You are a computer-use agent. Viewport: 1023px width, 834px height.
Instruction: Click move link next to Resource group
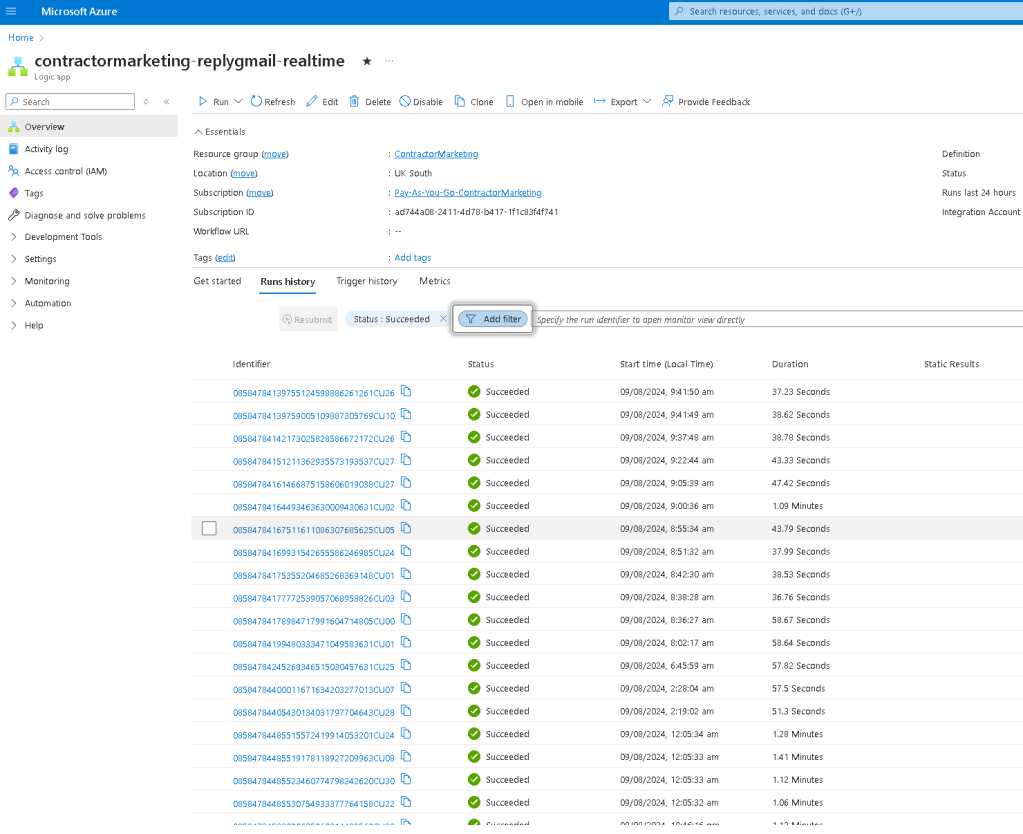pos(275,154)
